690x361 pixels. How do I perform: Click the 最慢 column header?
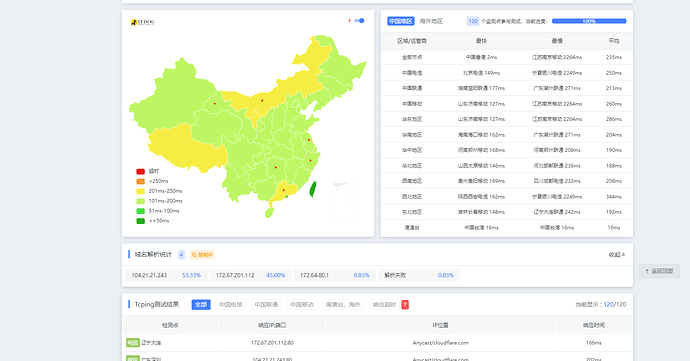pyautogui.click(x=557, y=41)
